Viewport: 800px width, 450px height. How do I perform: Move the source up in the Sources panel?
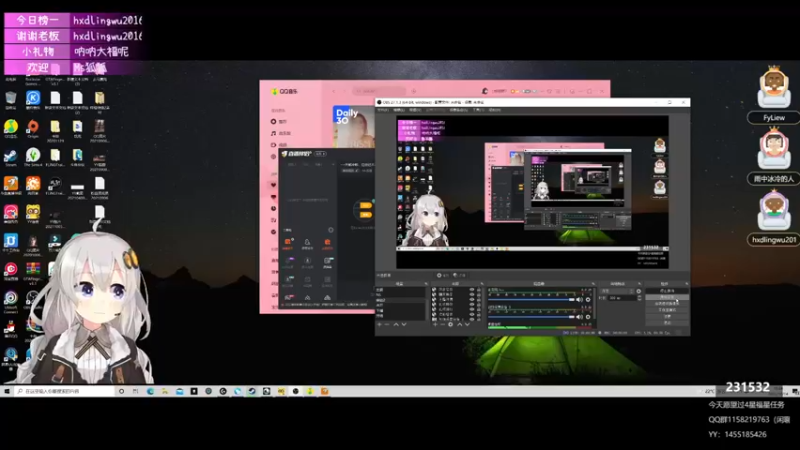pos(460,324)
